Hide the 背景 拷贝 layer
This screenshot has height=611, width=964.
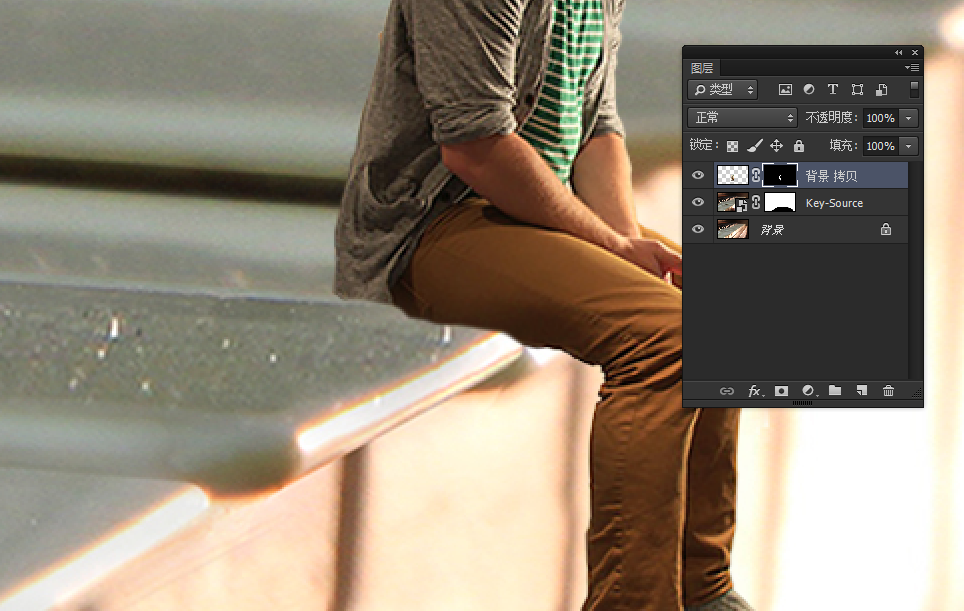(x=698, y=176)
